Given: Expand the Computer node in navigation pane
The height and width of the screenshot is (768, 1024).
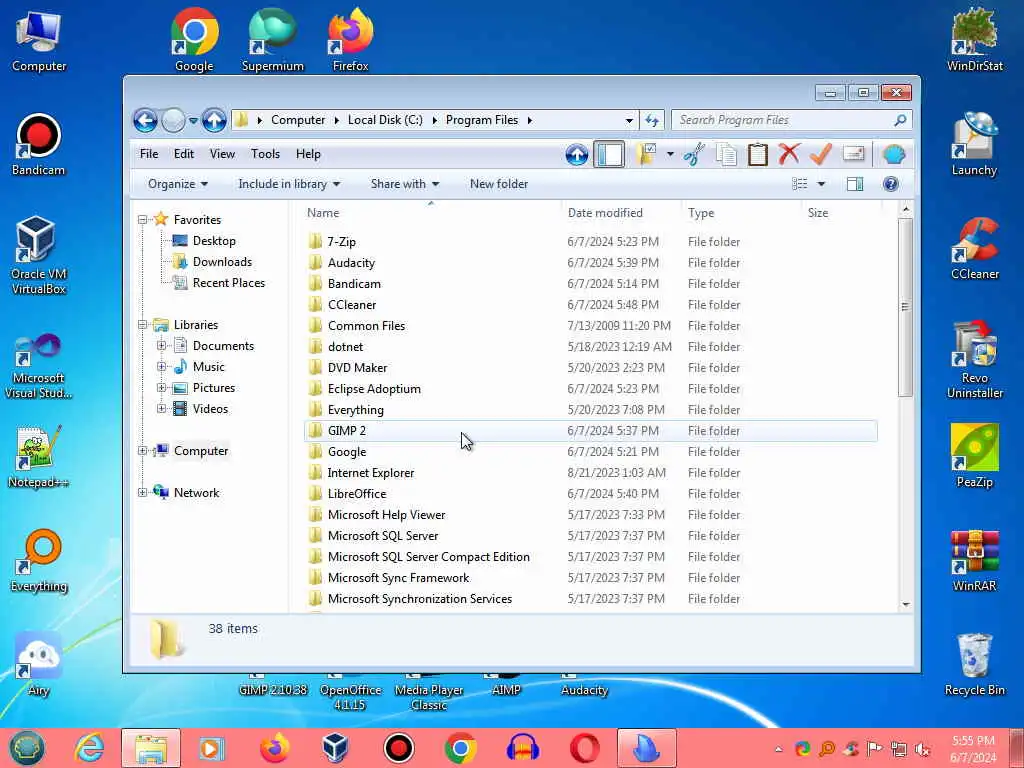Looking at the screenshot, I should [142, 451].
